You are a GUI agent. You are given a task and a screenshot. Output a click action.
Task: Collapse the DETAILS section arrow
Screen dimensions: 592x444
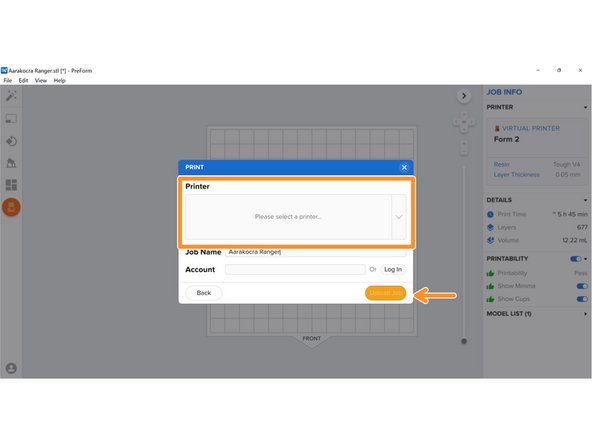(x=585, y=200)
